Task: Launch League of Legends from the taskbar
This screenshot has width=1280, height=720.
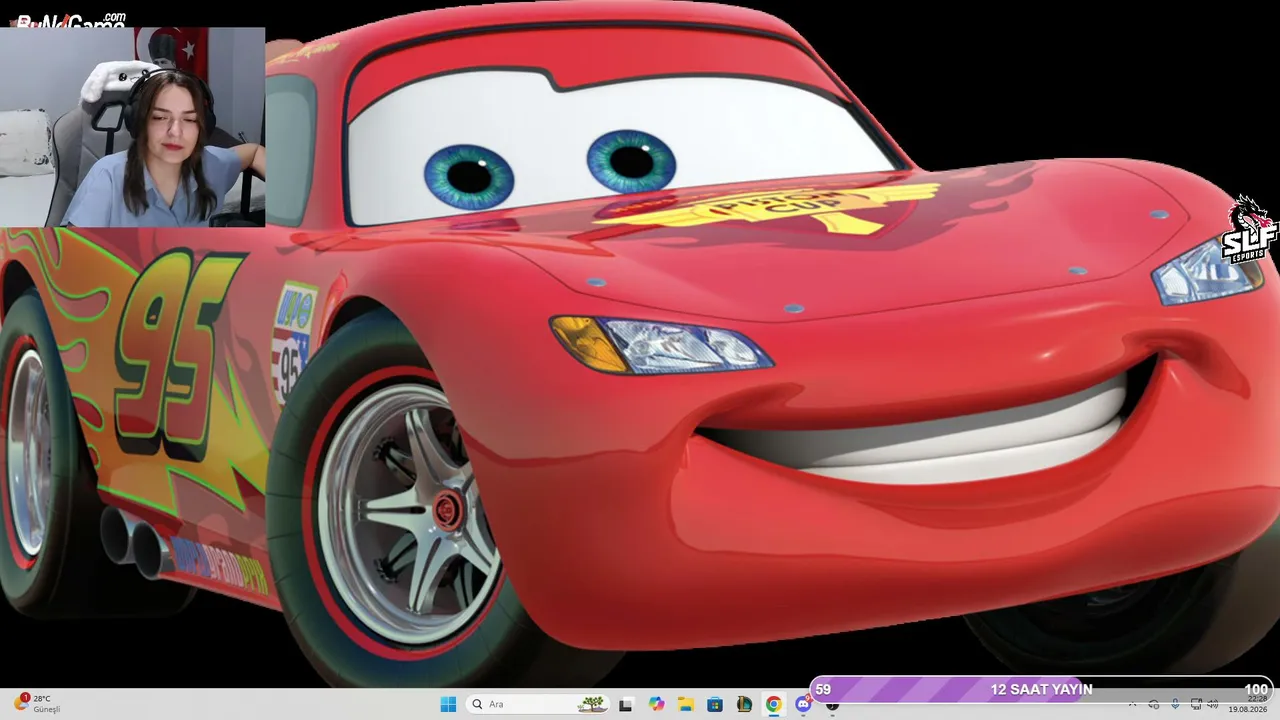Action: coord(744,704)
